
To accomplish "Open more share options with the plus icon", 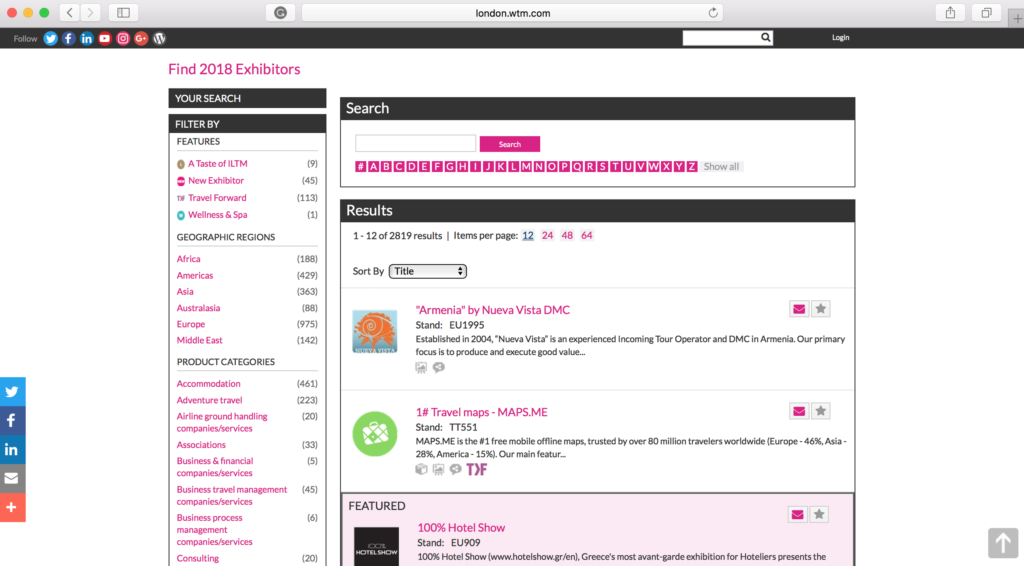I will click(12, 507).
